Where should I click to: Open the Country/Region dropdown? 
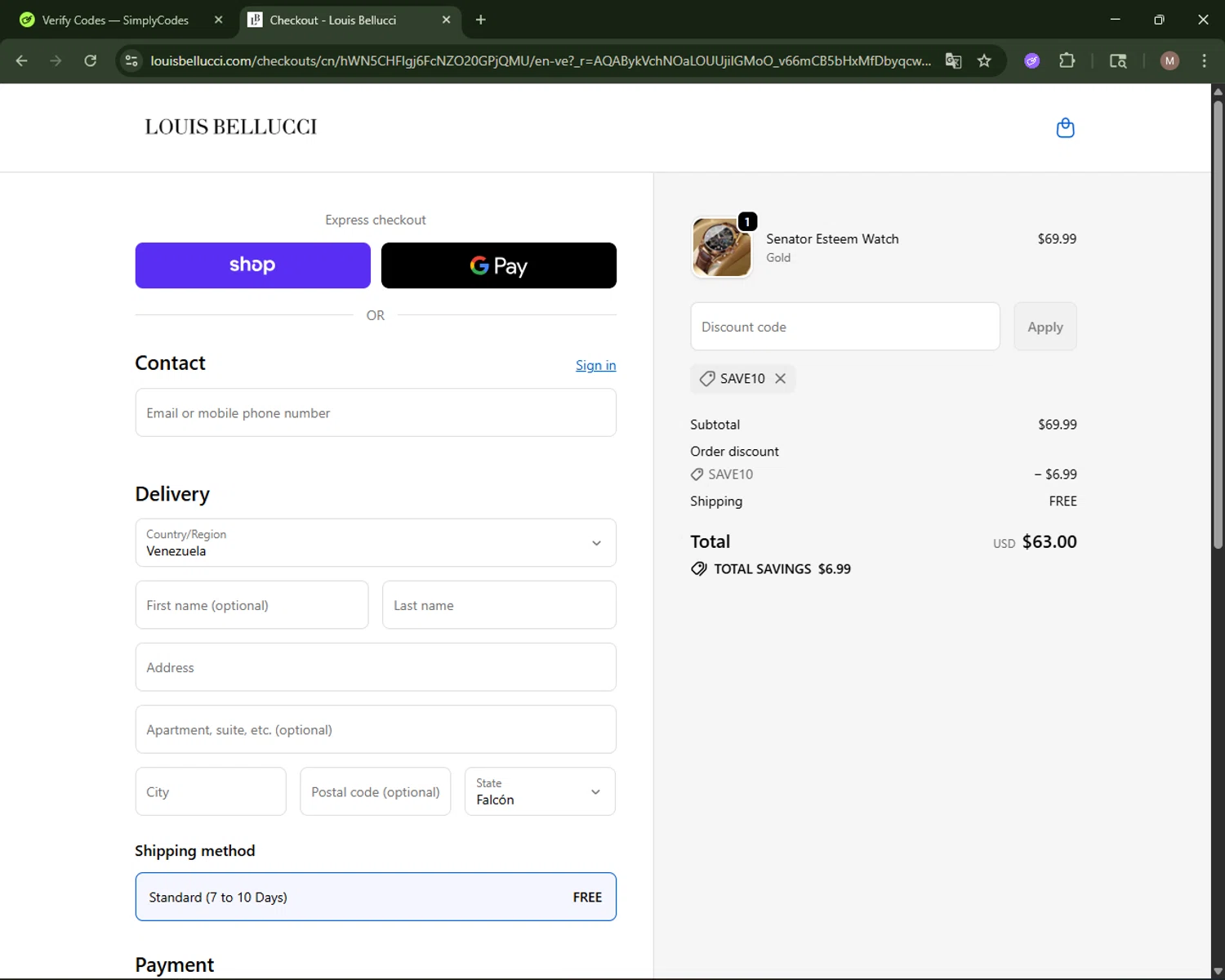coord(376,542)
